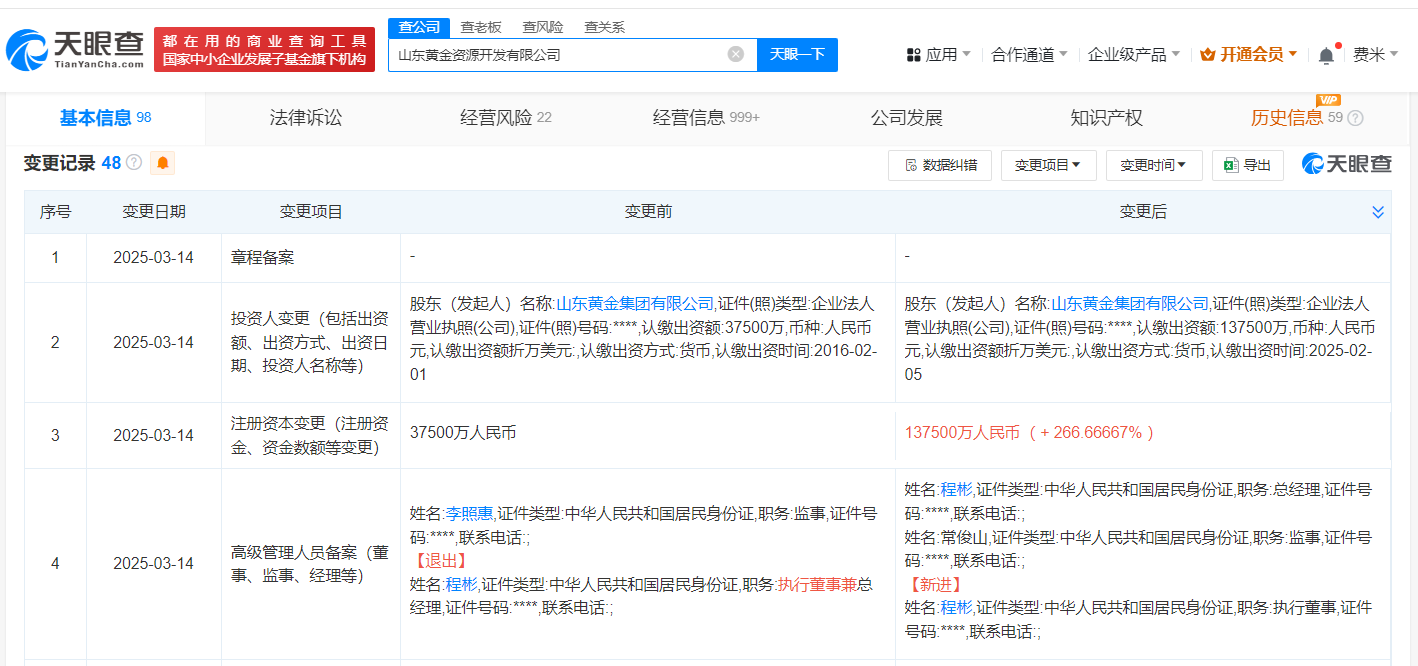This screenshot has width=1418, height=666.
Task: Switch to 查老板 search tab
Action: [x=481, y=27]
